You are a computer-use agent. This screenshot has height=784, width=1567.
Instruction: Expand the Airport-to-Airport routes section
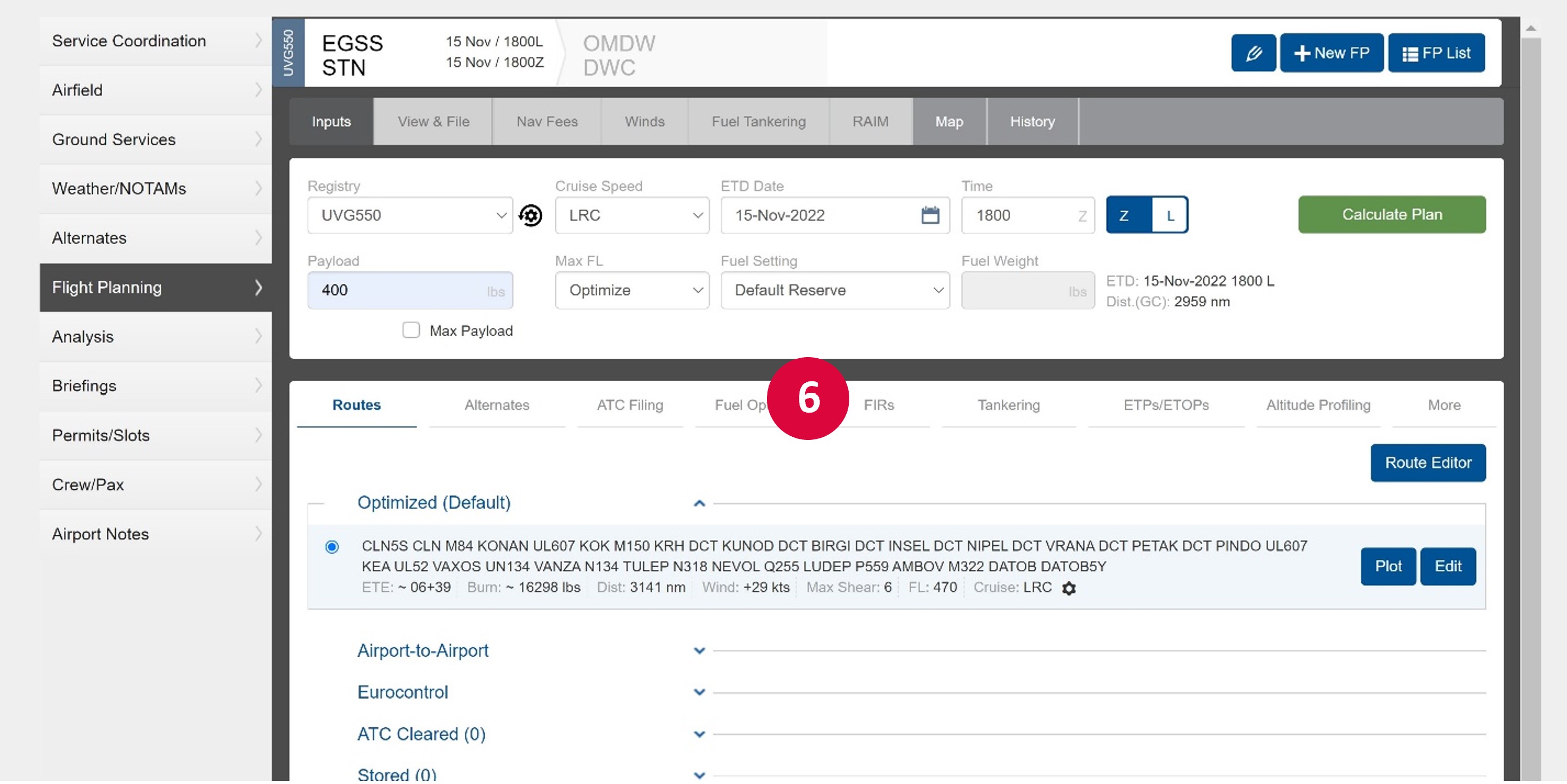(x=700, y=650)
